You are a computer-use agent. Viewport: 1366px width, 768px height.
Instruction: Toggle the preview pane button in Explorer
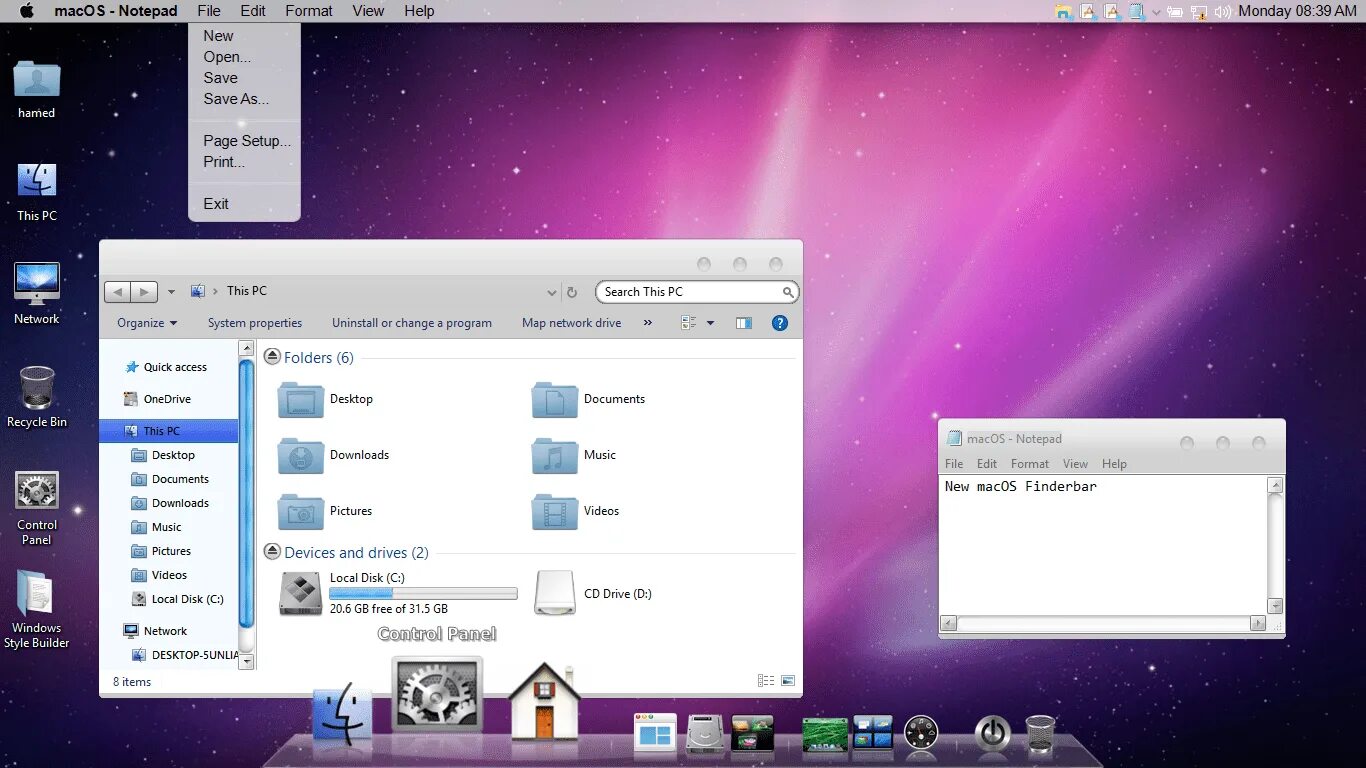pos(743,323)
